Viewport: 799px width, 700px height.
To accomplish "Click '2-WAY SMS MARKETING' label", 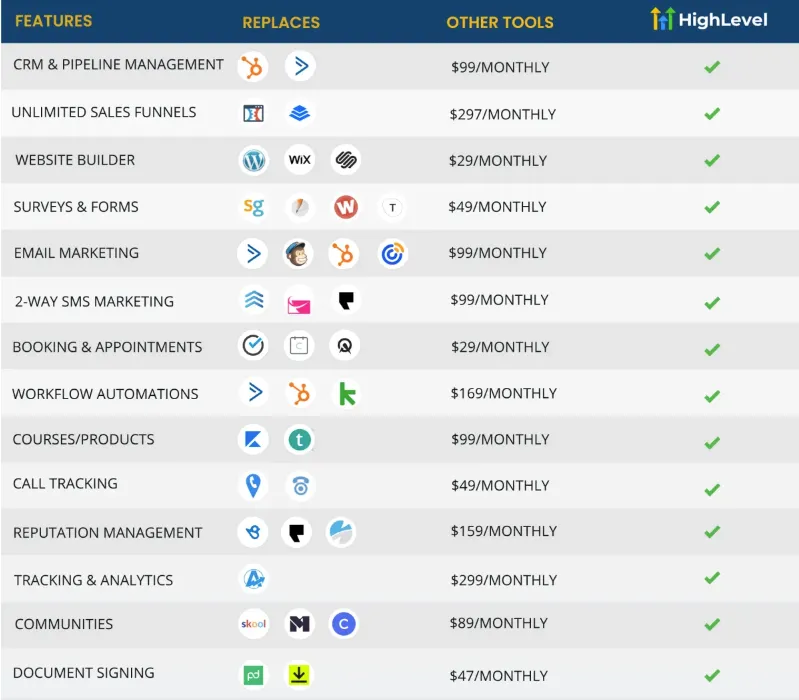I will [94, 302].
